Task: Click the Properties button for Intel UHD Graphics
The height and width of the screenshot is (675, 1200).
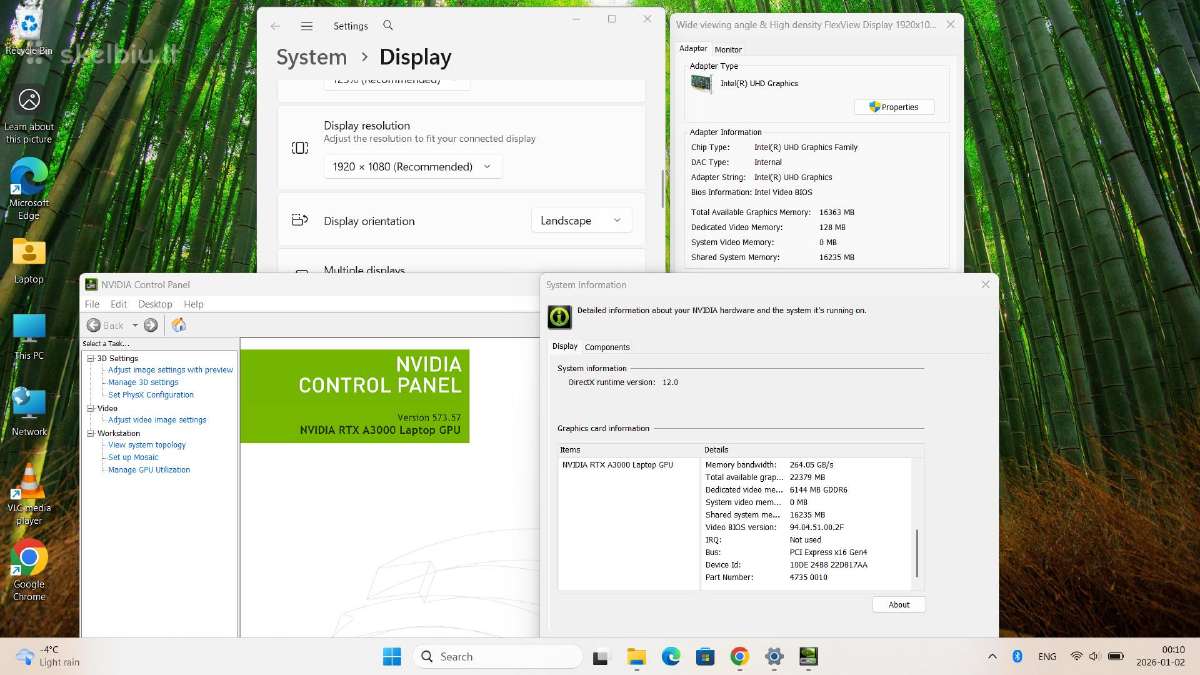Action: [x=894, y=107]
